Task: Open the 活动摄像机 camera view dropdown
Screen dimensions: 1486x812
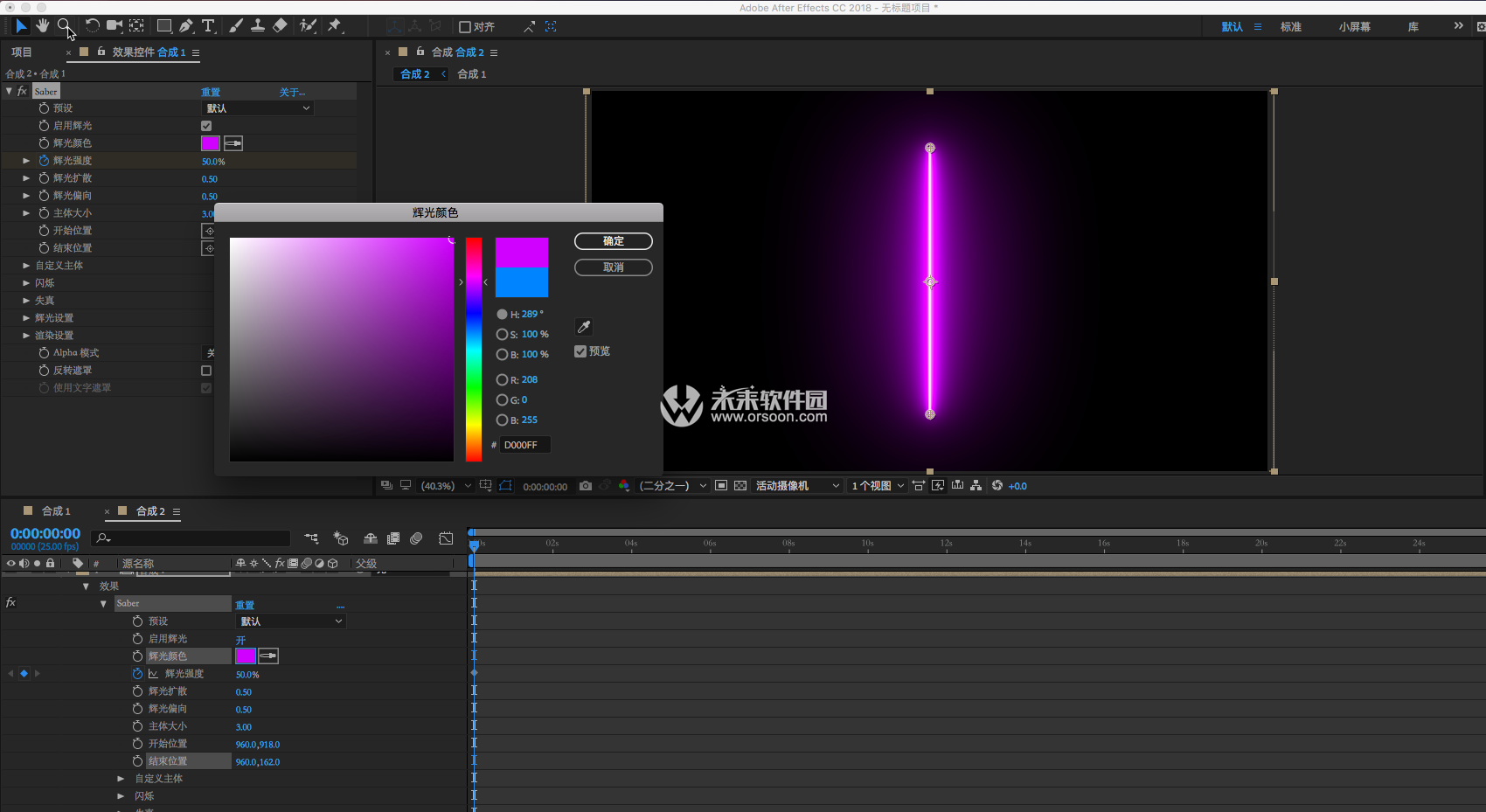Action: click(x=797, y=486)
